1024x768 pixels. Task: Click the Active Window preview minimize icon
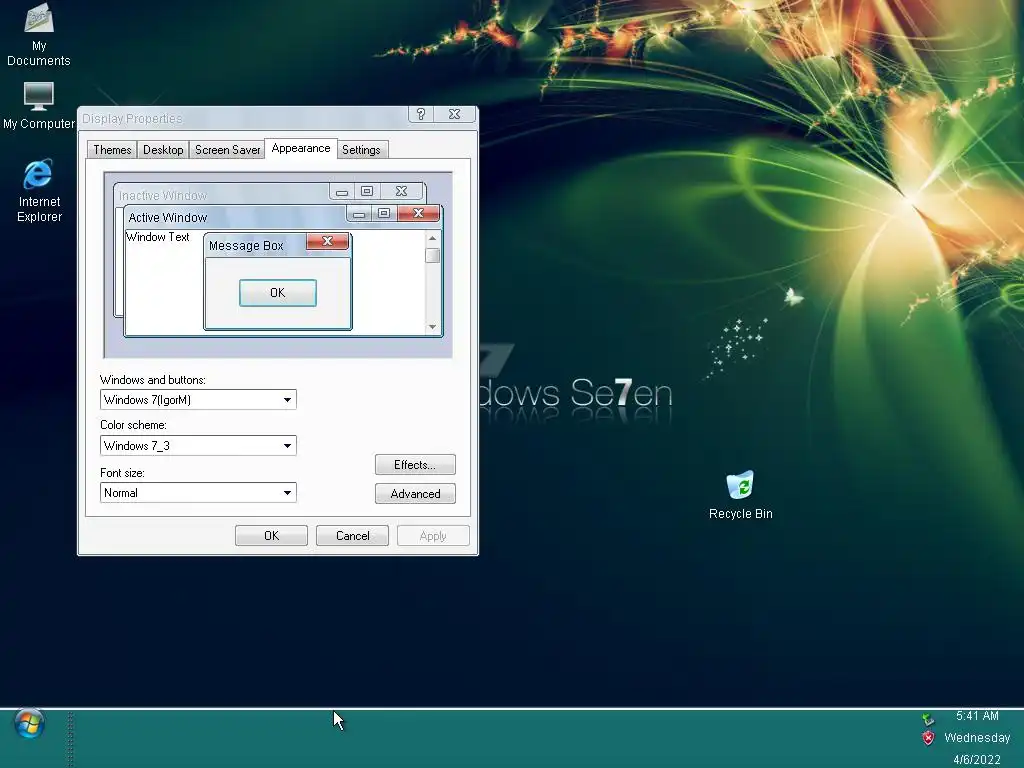(359, 214)
